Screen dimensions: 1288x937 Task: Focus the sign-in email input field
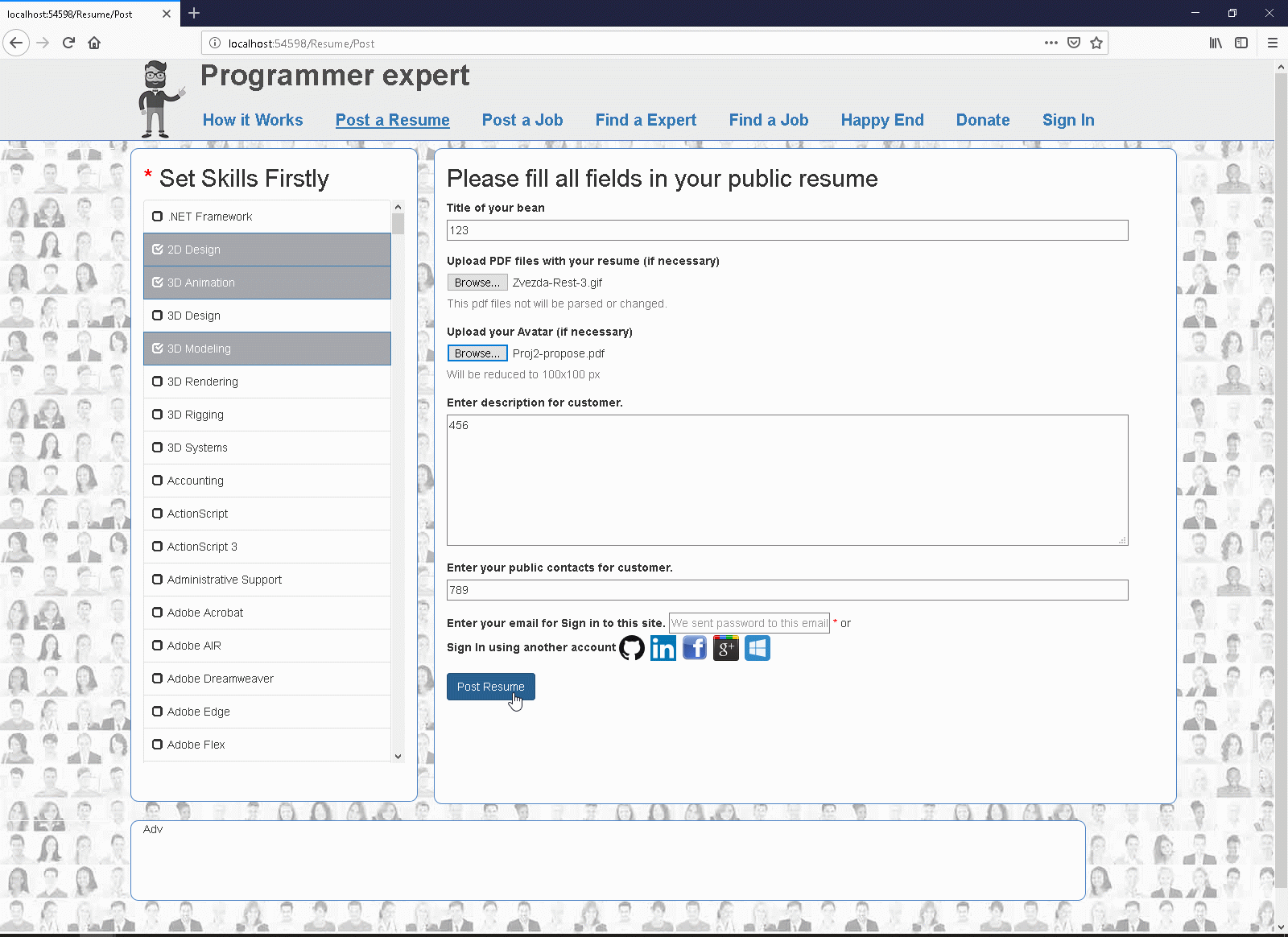749,623
